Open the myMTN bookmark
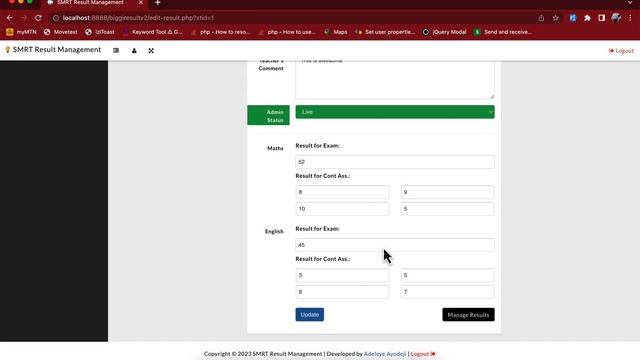Image resolution: width=640 pixels, height=360 pixels. point(21,32)
